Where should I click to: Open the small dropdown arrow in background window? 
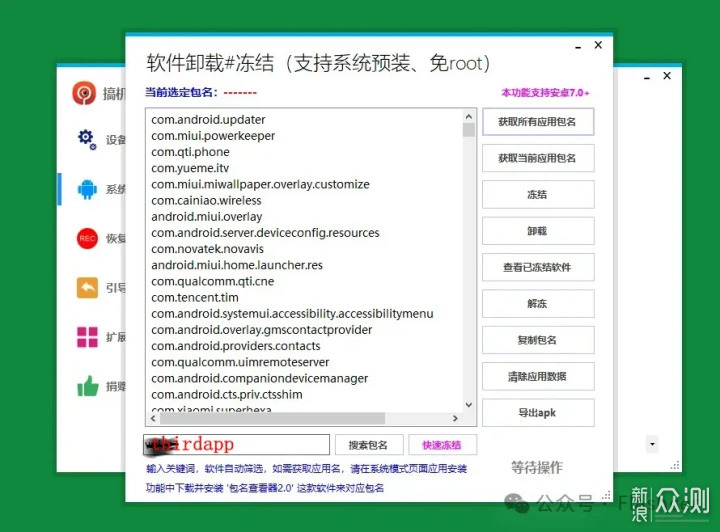(x=652, y=444)
